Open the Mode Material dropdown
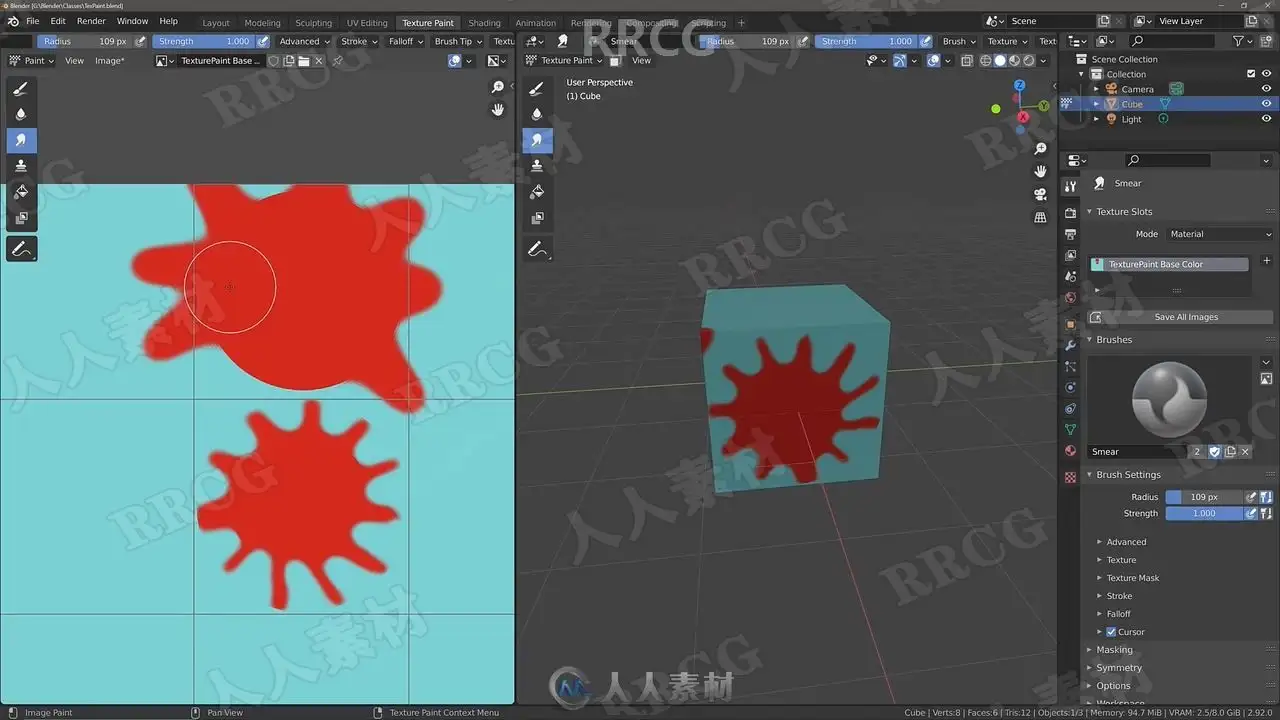The height and width of the screenshot is (720, 1280). tap(1220, 234)
